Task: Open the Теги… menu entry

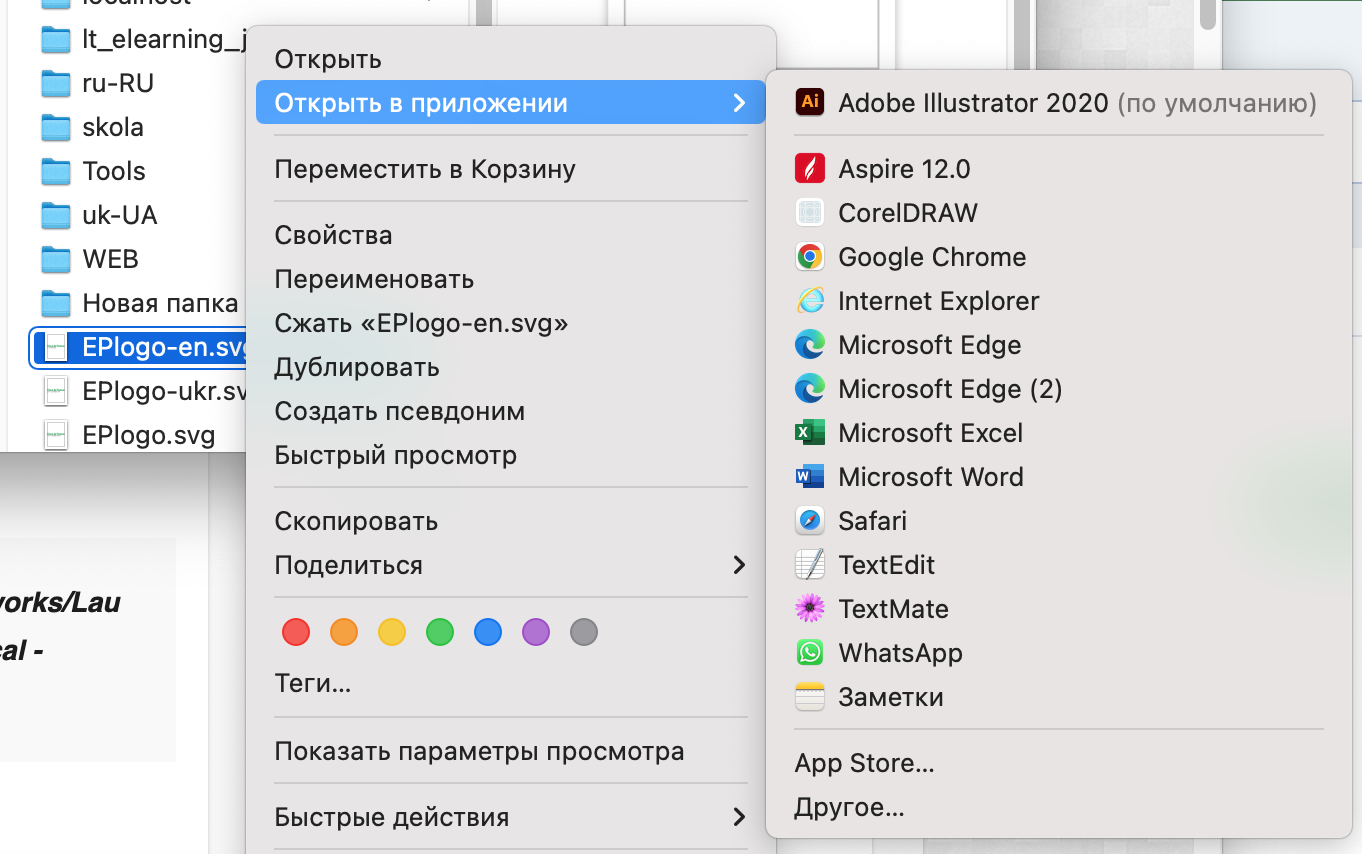Action: click(511, 685)
